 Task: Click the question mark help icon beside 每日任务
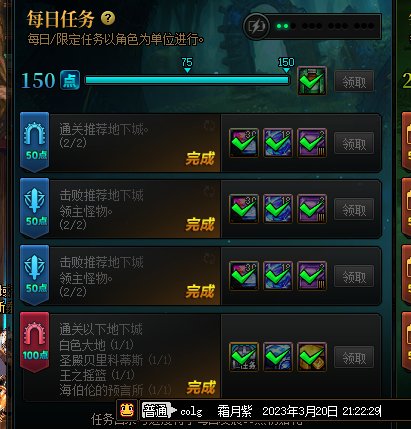click(108, 18)
